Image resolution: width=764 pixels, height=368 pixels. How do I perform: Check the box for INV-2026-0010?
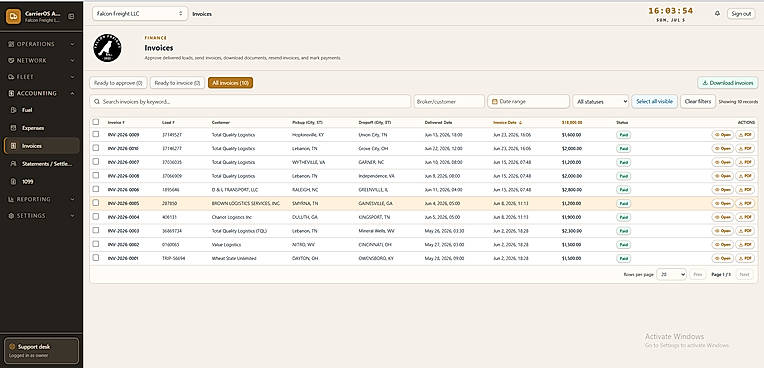(x=96, y=148)
